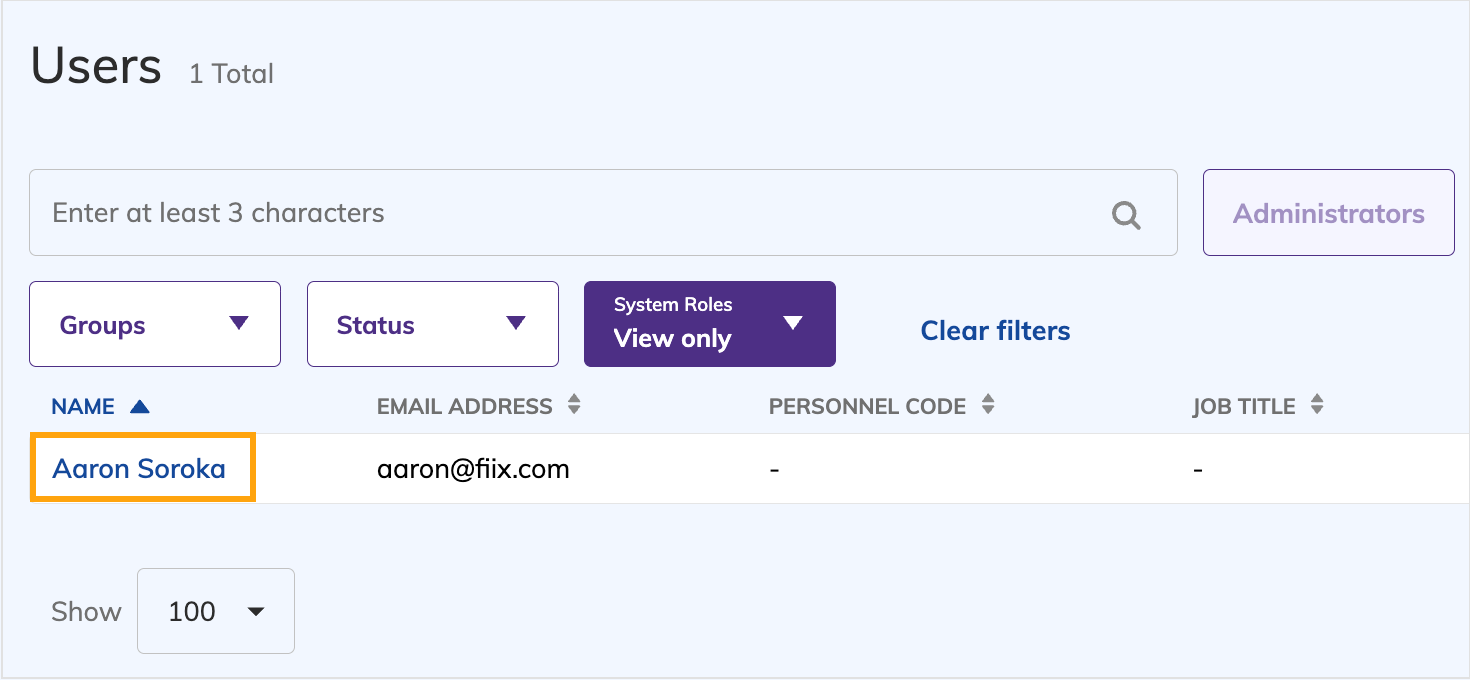Click the sort arrows beside PERSONNEL CODE
Screen dimensions: 1470x680
(988, 405)
